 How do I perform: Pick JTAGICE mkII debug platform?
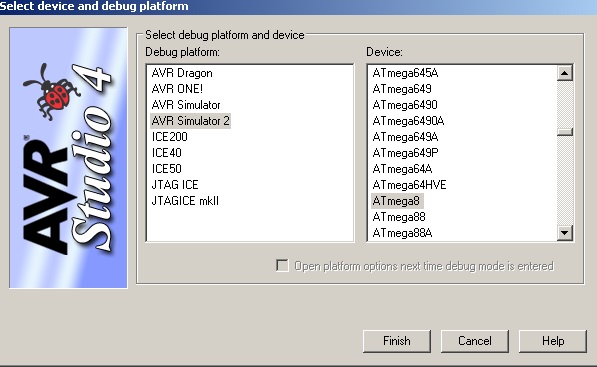click(185, 201)
